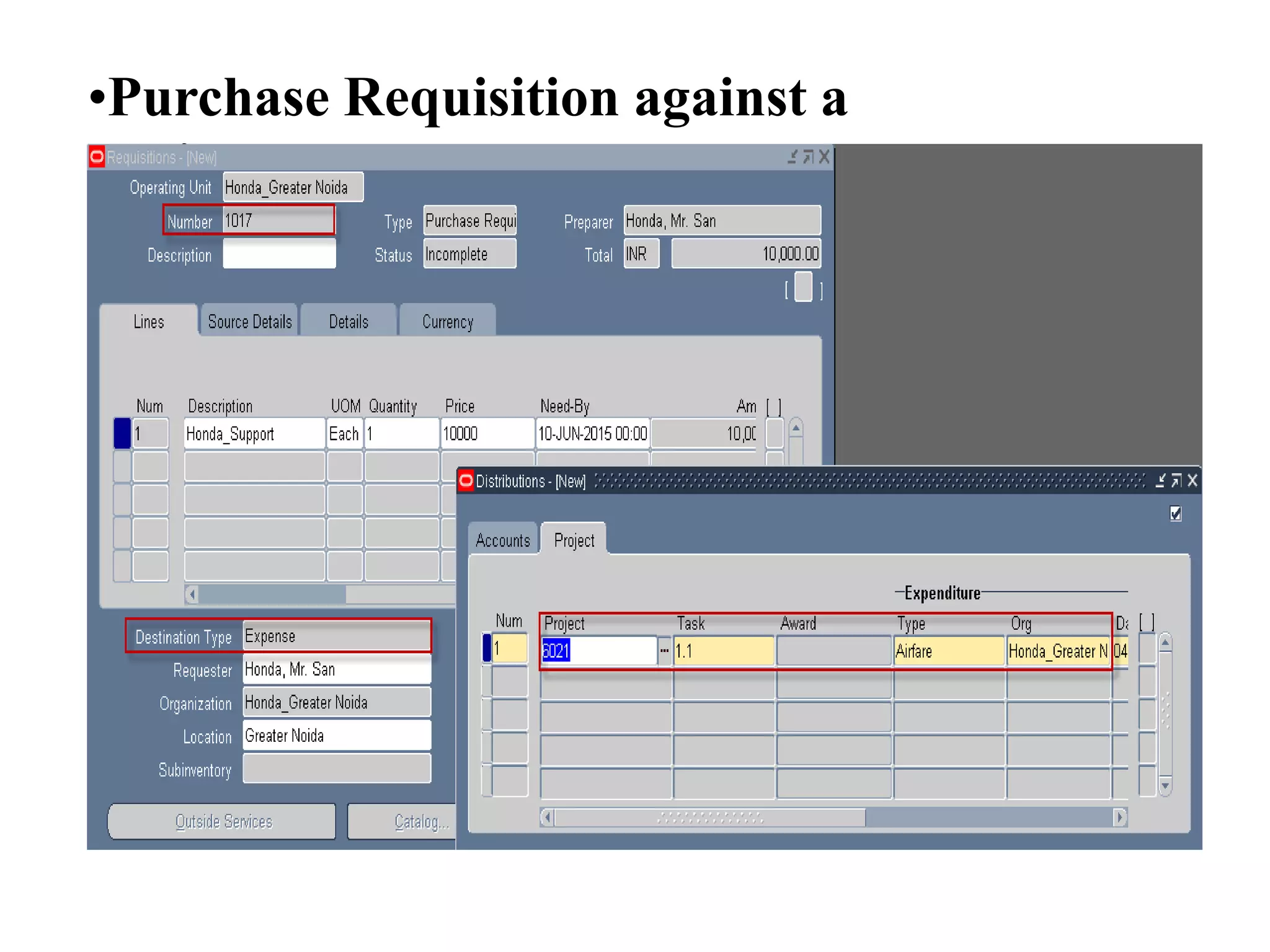Click the Outside Services button

pos(222,821)
